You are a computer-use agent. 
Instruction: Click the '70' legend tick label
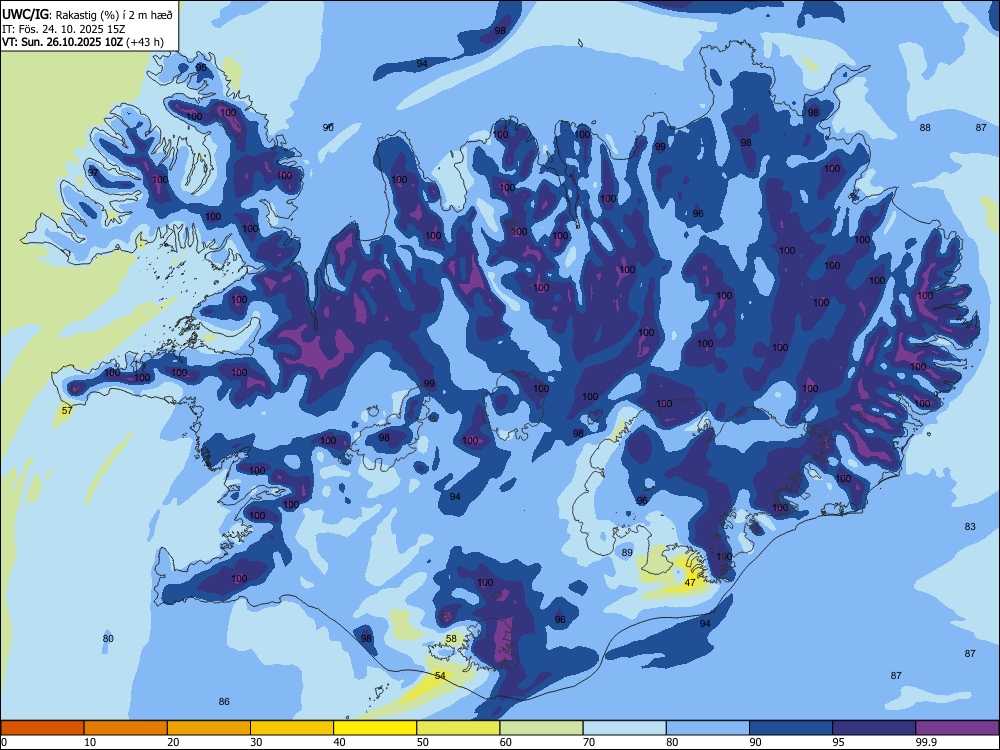[x=589, y=742]
